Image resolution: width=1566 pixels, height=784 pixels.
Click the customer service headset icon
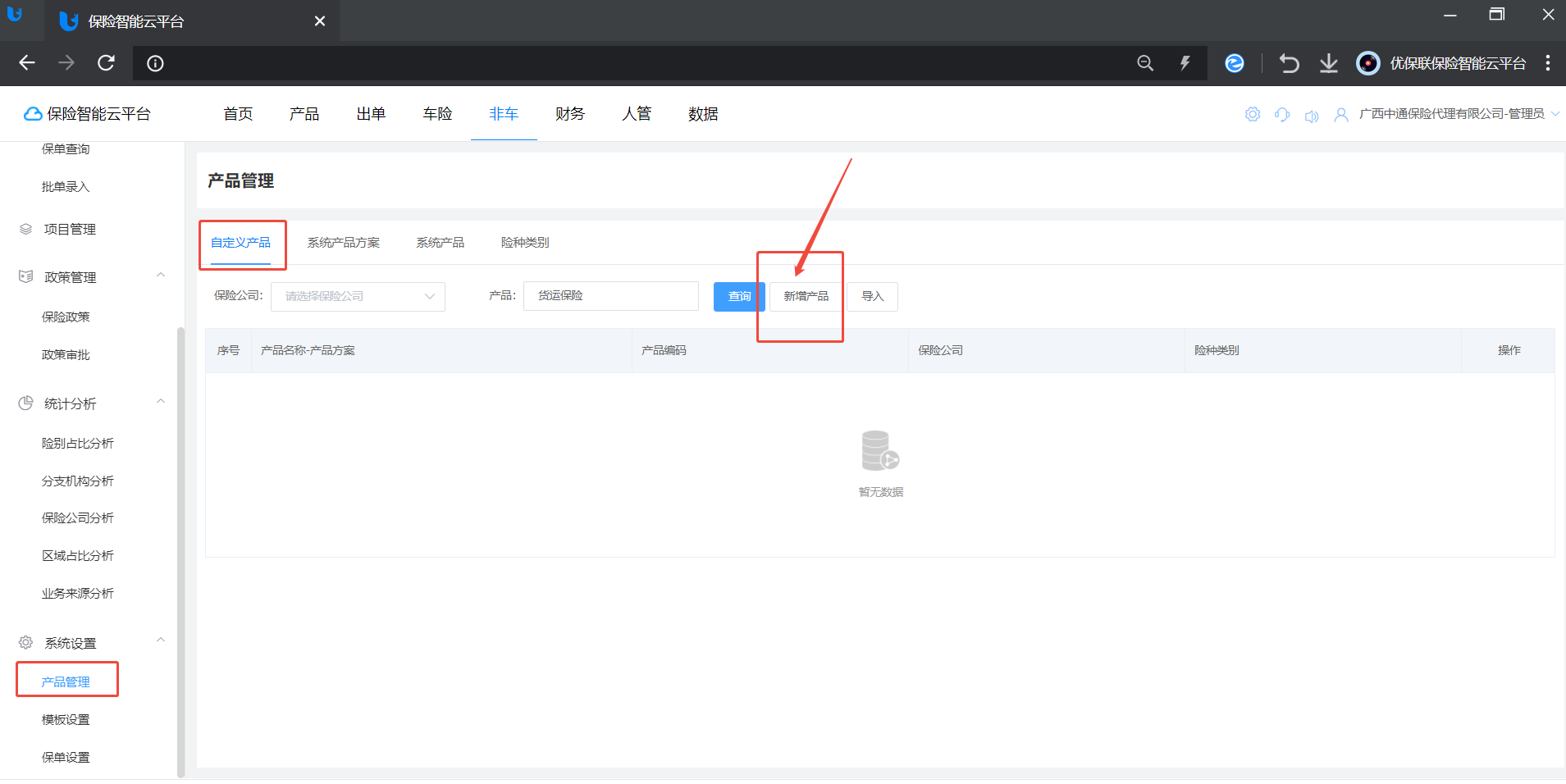pos(1282,115)
